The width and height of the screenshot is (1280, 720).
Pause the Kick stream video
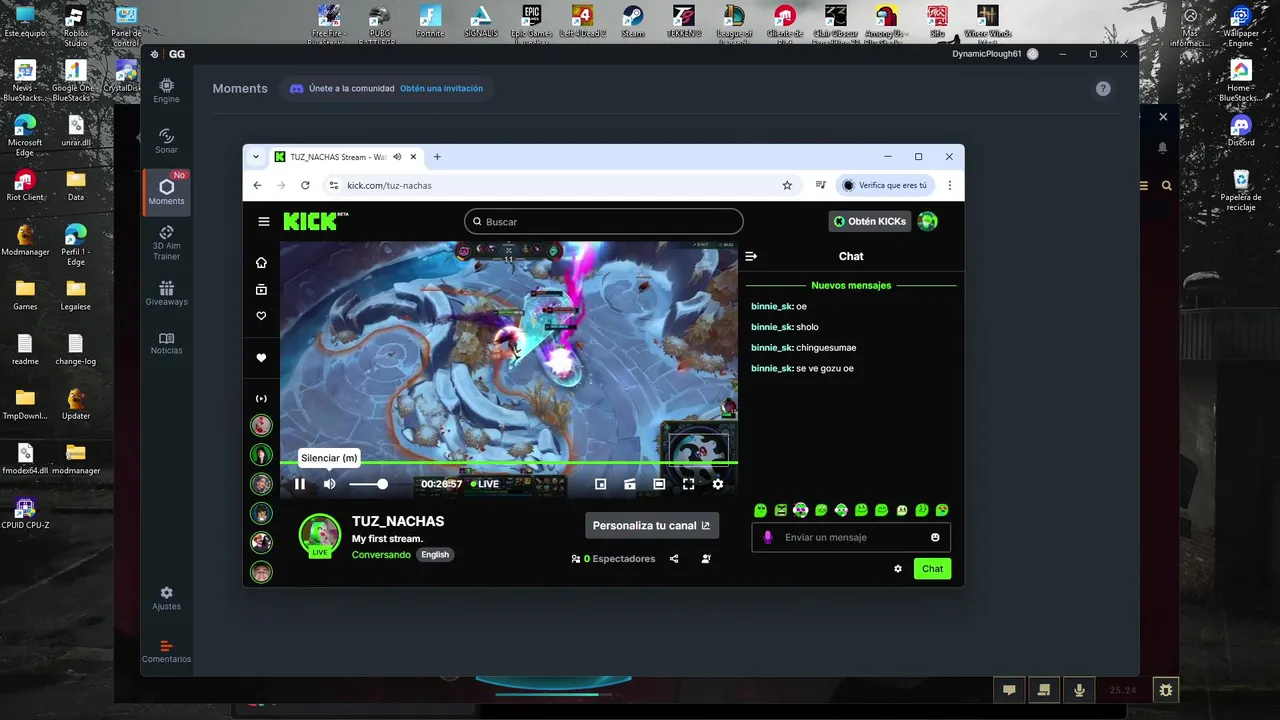click(x=300, y=484)
